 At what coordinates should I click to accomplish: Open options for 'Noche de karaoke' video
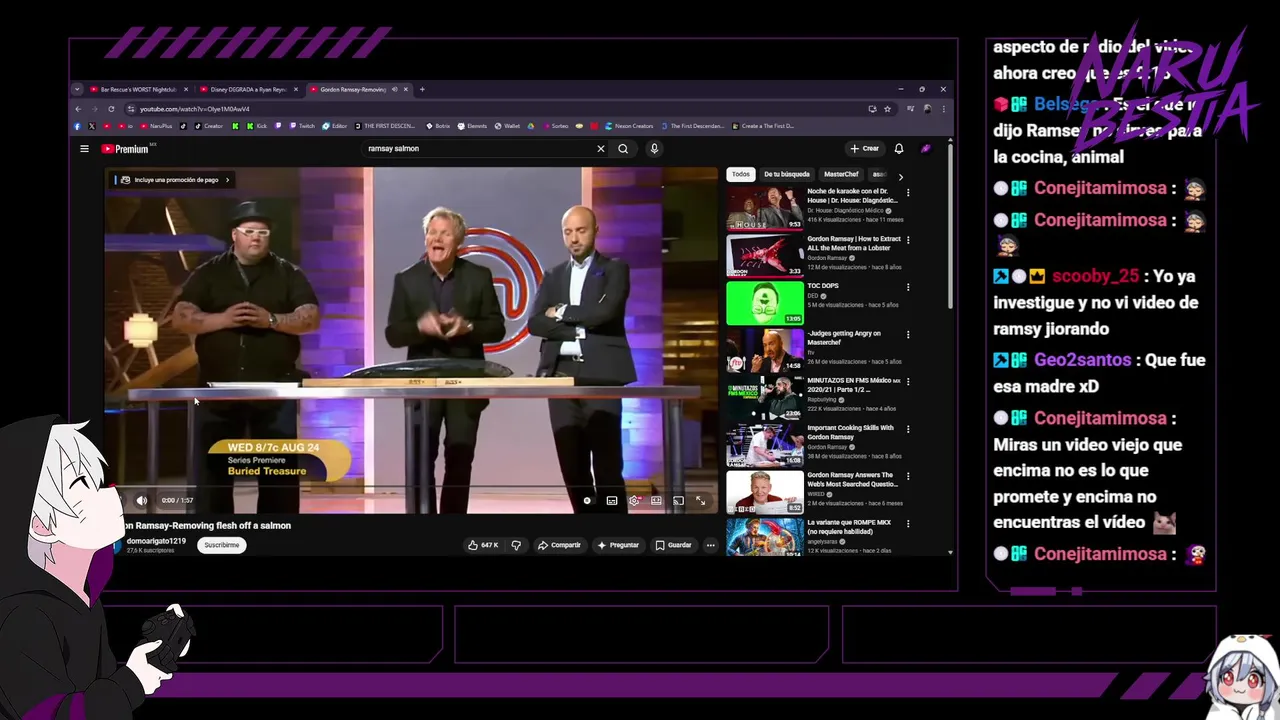click(x=908, y=192)
